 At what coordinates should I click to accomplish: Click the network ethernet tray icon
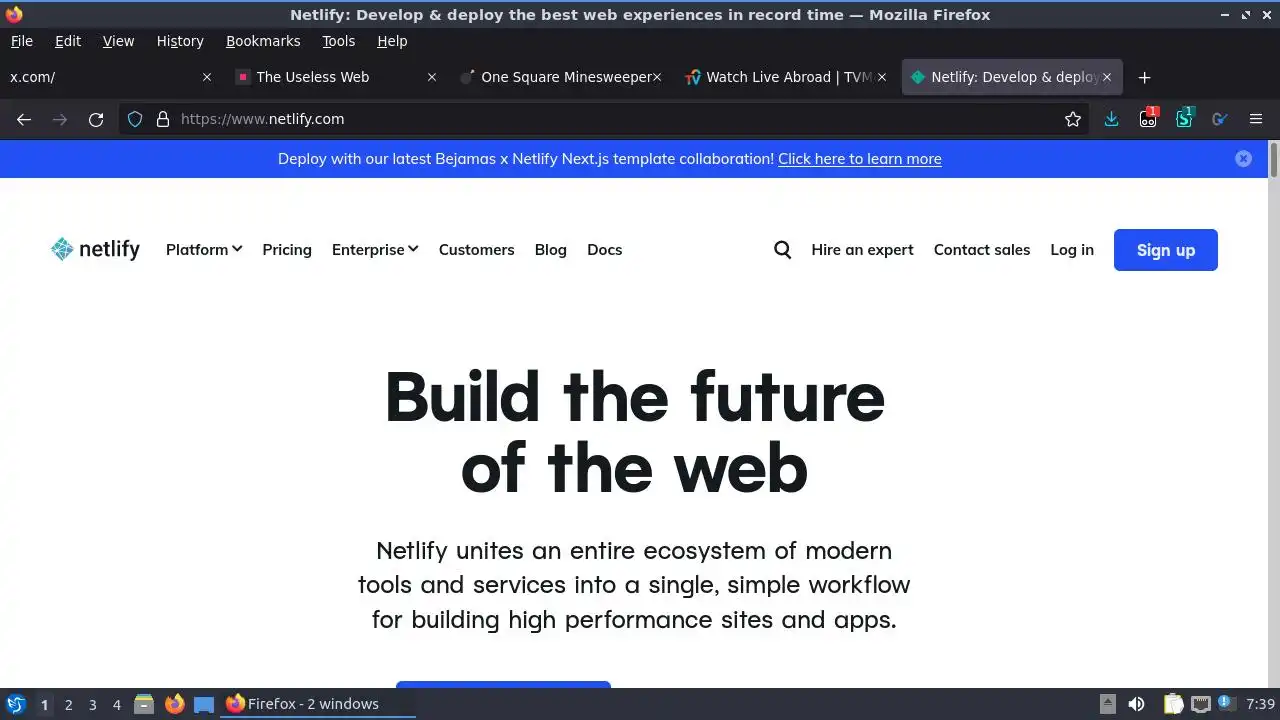point(1201,704)
